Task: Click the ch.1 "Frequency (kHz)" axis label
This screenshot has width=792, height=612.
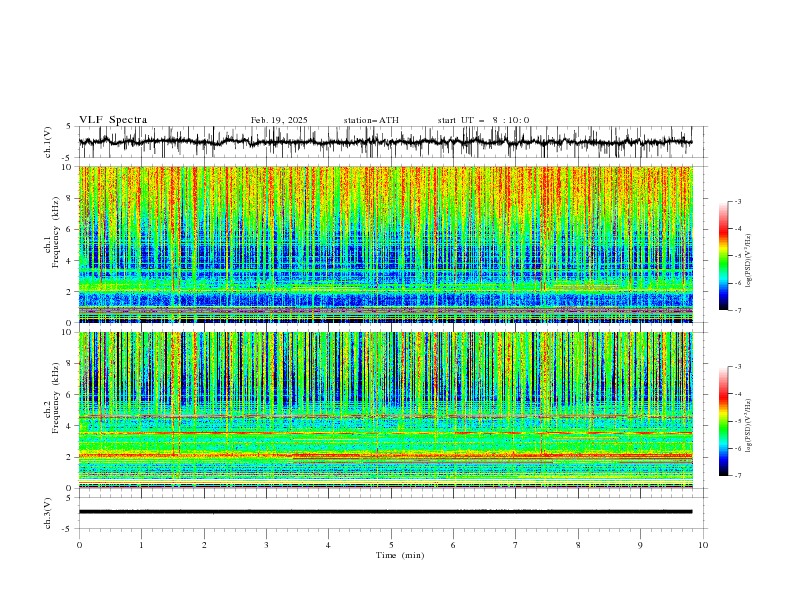Action: (x=55, y=232)
